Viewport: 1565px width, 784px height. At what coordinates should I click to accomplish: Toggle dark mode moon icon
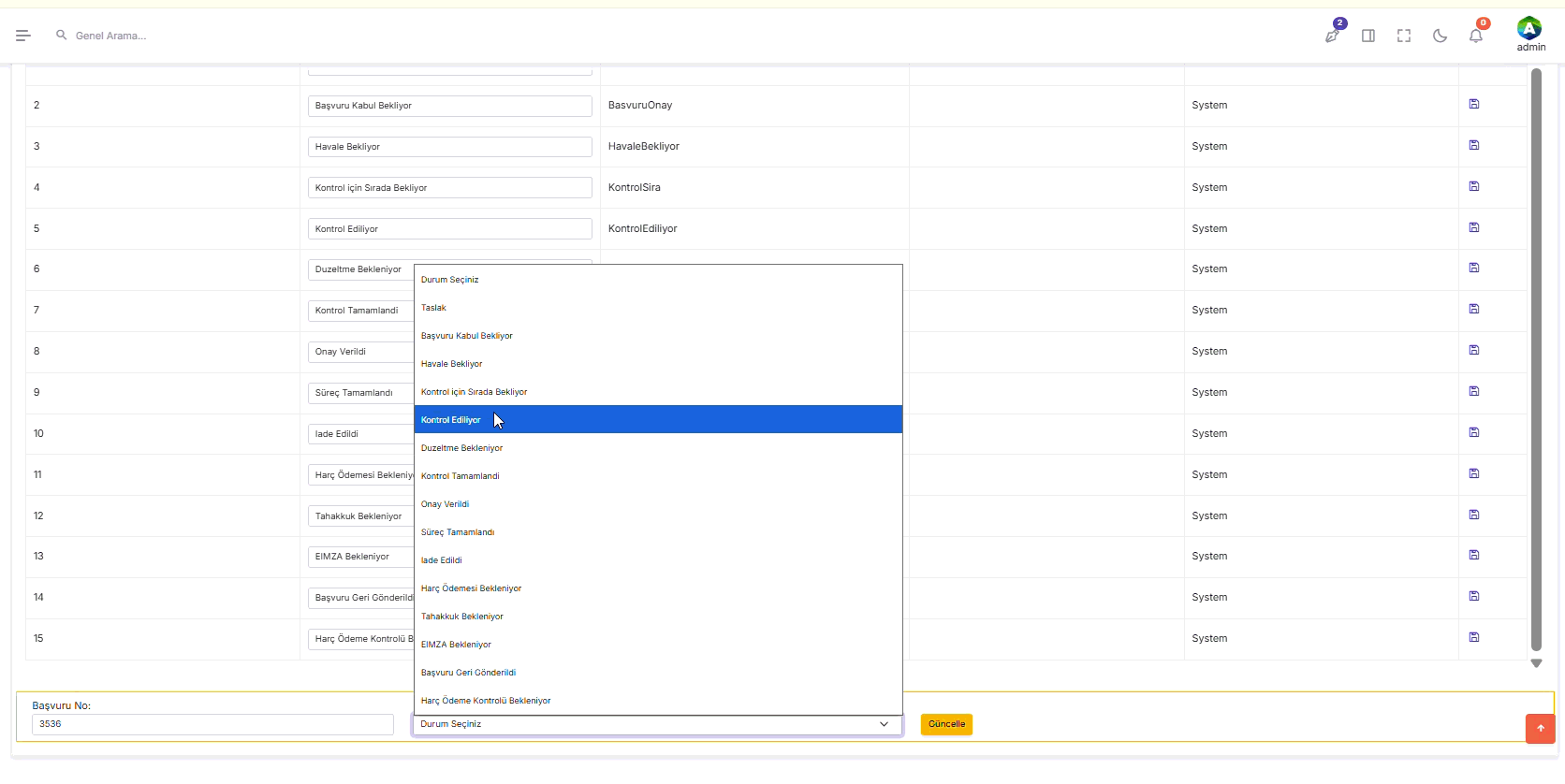tap(1440, 36)
